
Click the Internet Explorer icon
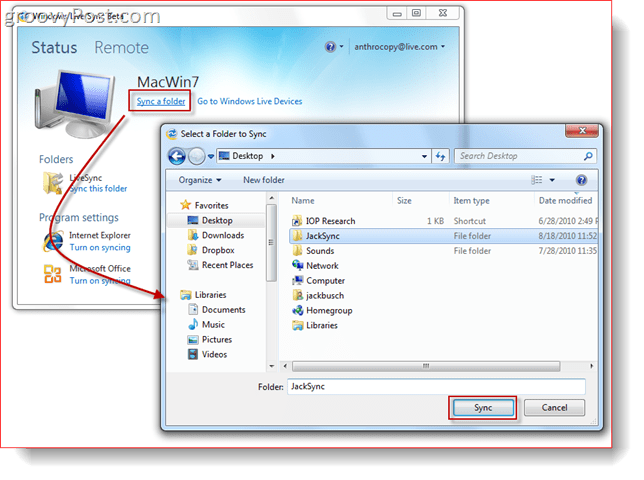pyautogui.click(x=53, y=241)
